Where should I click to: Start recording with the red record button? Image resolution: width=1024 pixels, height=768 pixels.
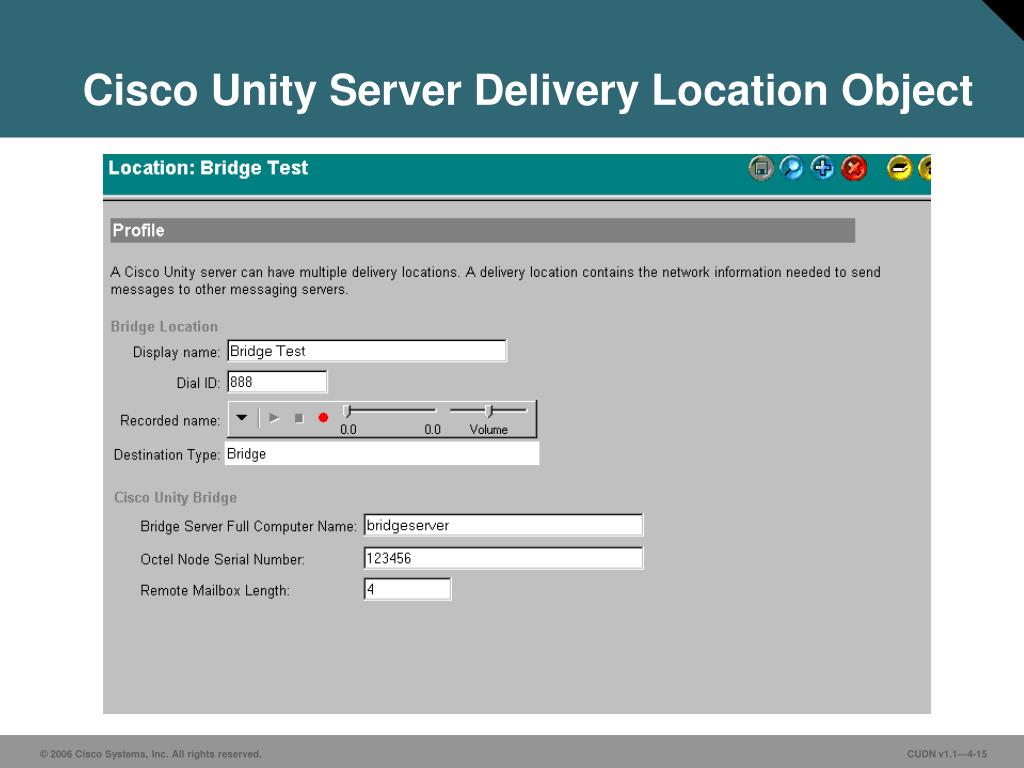pyautogui.click(x=323, y=418)
